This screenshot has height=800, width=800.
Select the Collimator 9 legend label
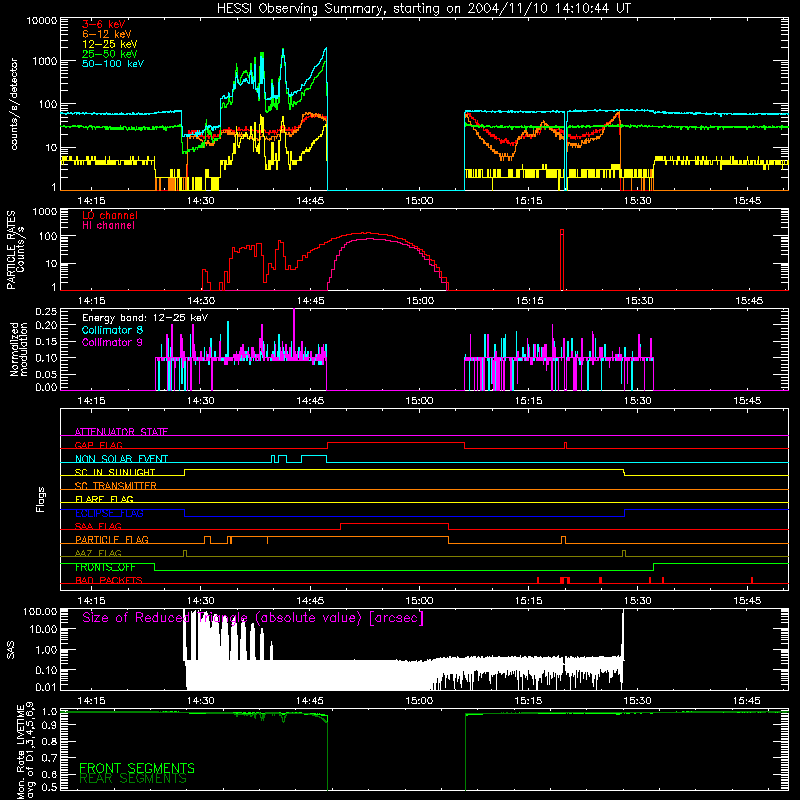(x=112, y=342)
